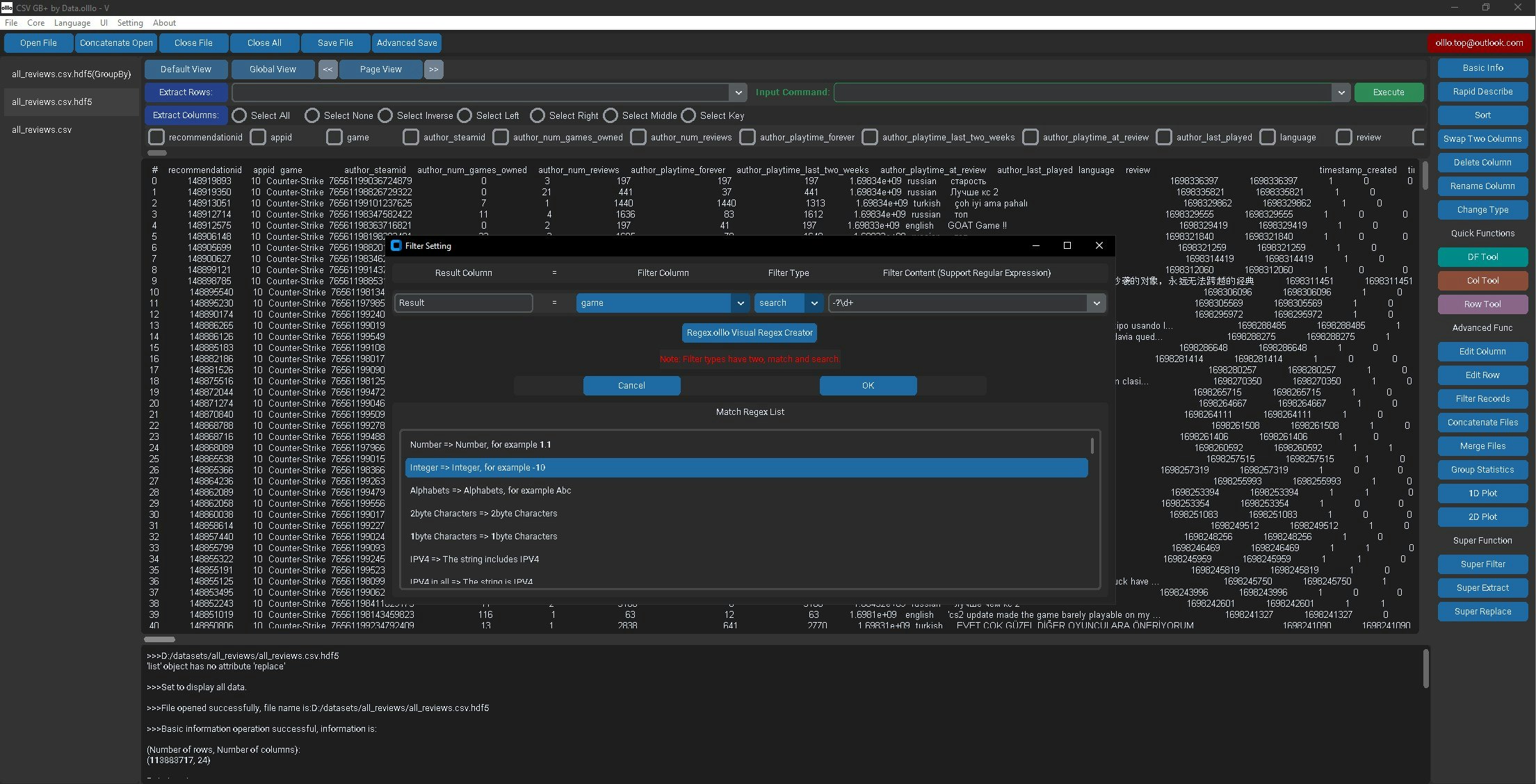Open the DF Tool
The width and height of the screenshot is (1536, 784).
(x=1482, y=257)
